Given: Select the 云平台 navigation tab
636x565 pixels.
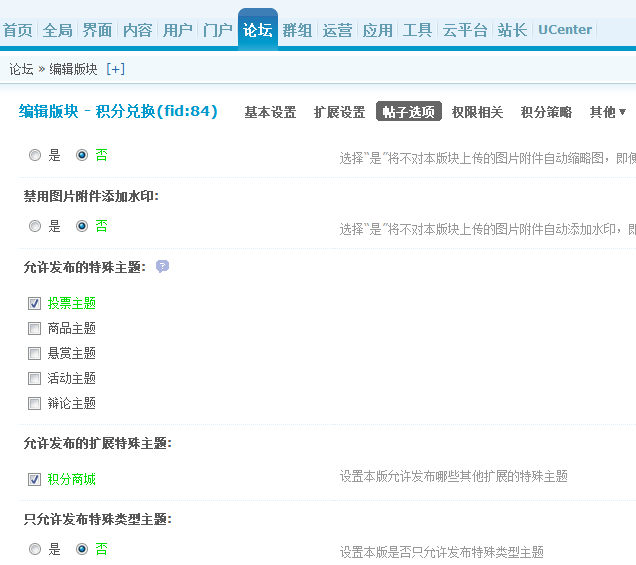Looking at the screenshot, I should pyautogui.click(x=465, y=30).
